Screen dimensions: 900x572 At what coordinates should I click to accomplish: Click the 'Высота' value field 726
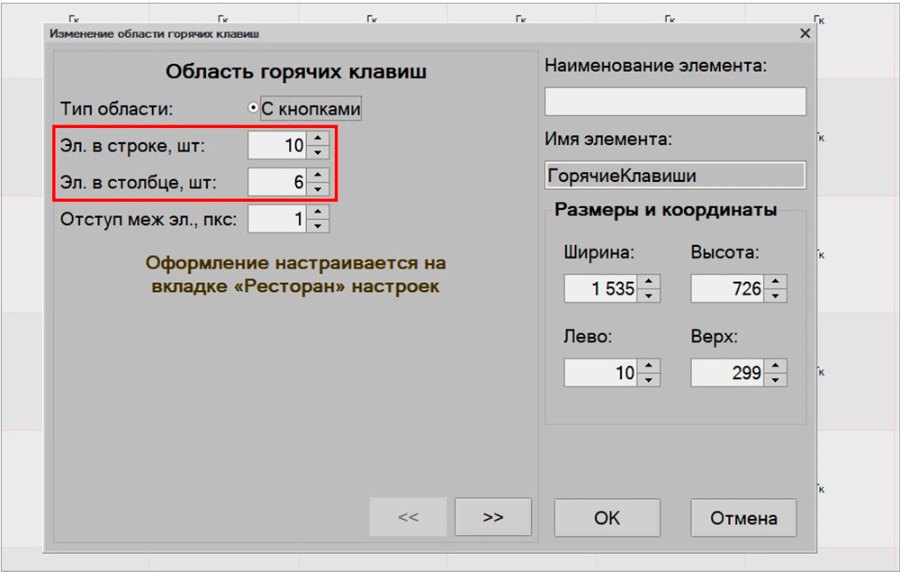click(727, 288)
